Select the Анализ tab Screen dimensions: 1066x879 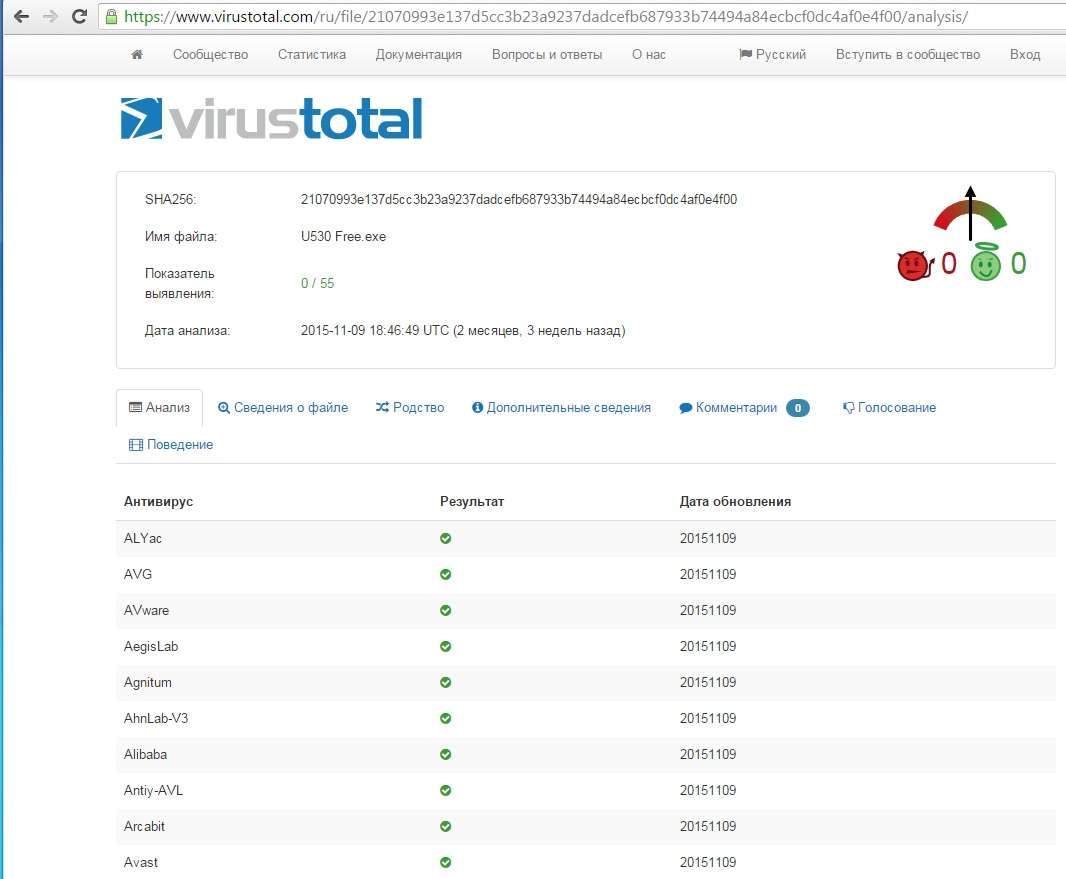point(160,408)
